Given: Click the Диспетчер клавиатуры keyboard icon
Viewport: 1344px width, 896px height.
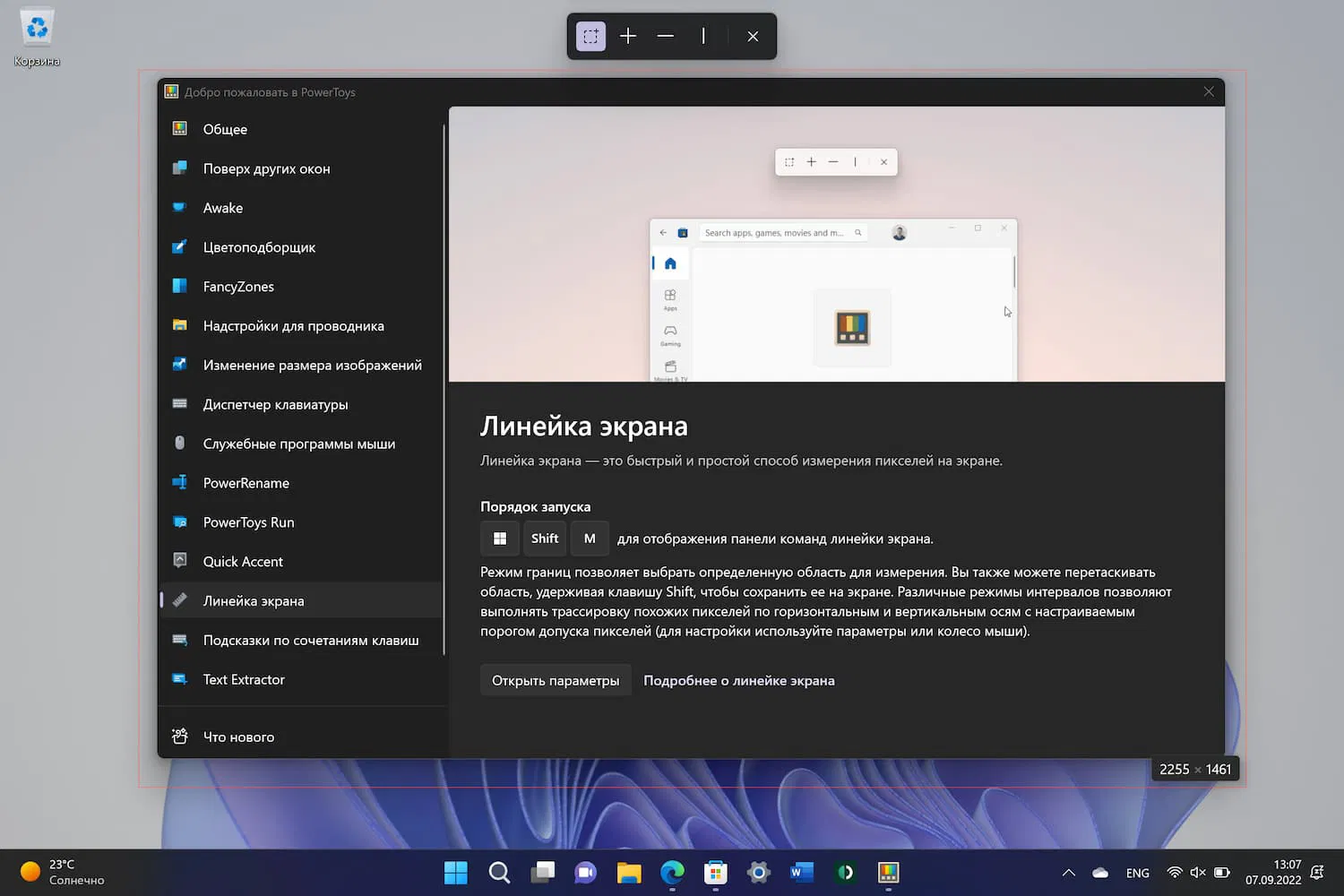Looking at the screenshot, I should tap(180, 404).
